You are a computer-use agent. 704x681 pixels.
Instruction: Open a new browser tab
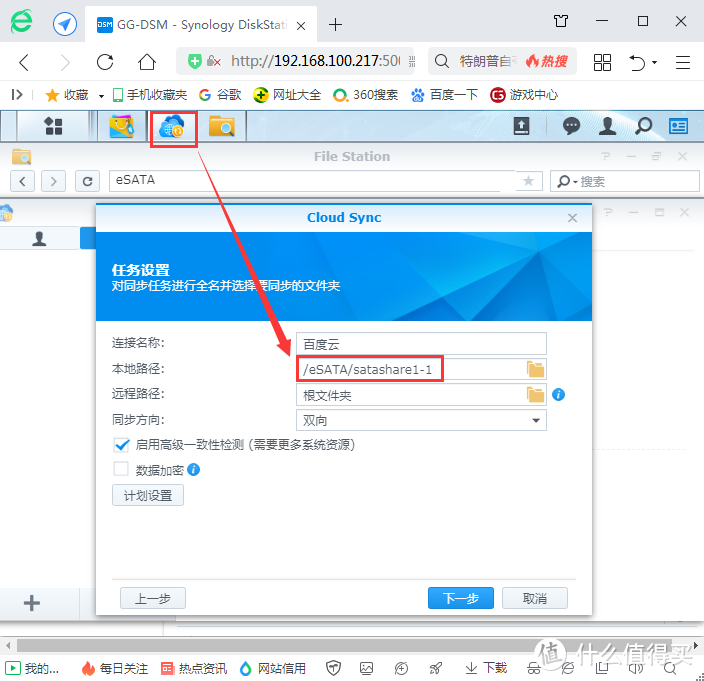point(335,25)
